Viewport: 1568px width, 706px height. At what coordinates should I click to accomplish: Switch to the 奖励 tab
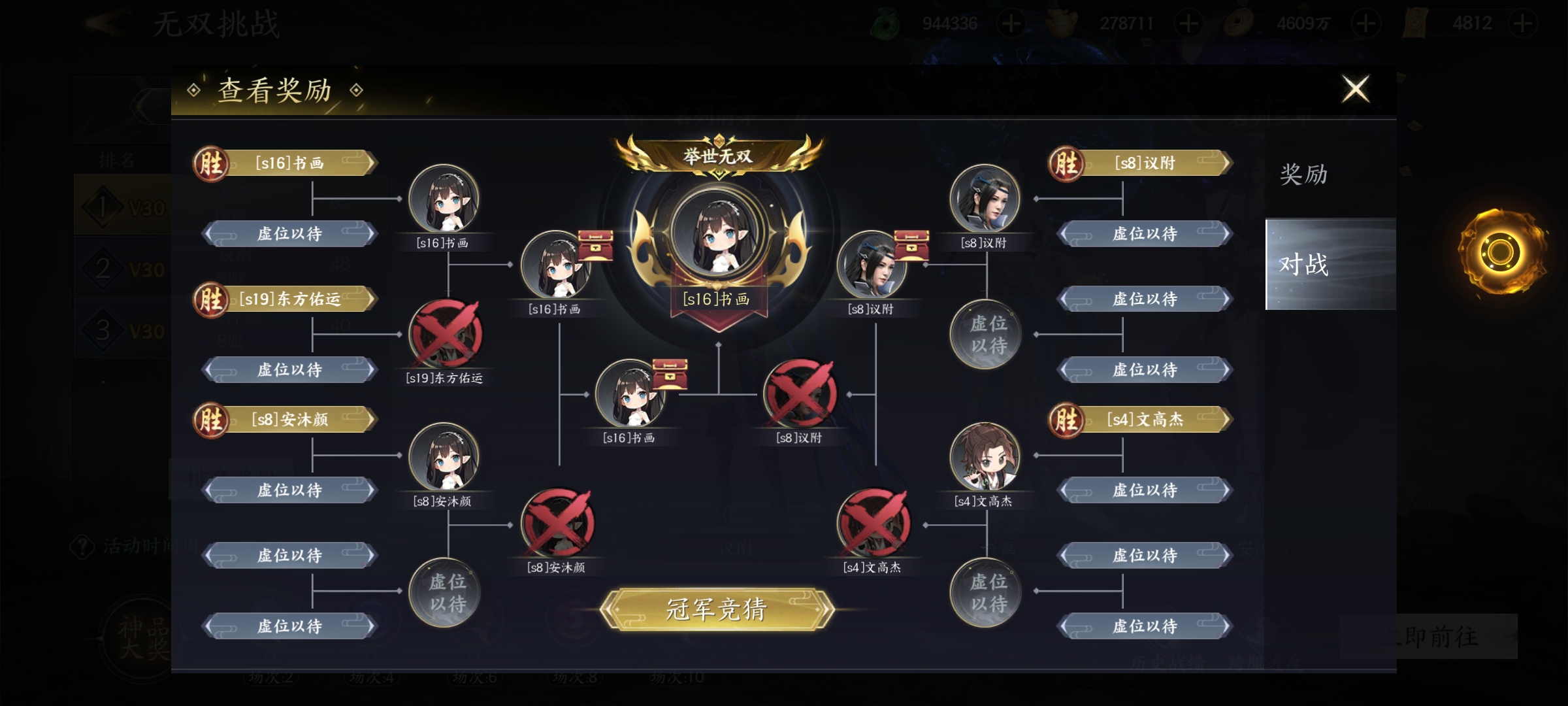[1303, 175]
